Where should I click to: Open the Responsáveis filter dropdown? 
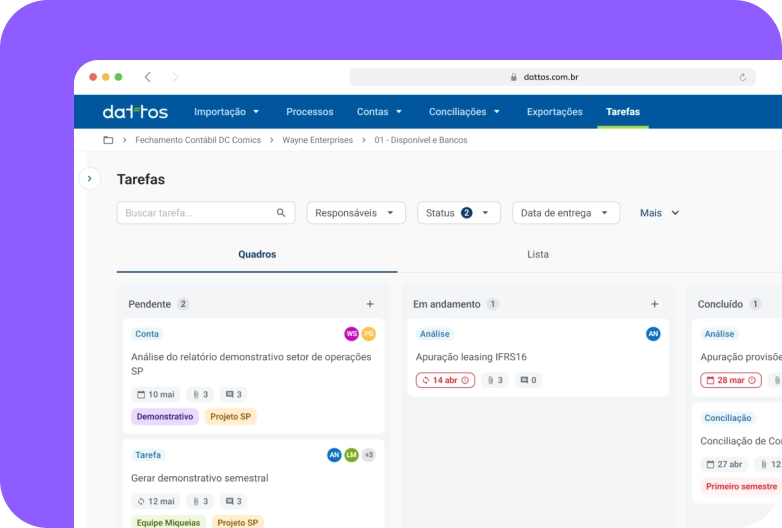[x=356, y=213]
